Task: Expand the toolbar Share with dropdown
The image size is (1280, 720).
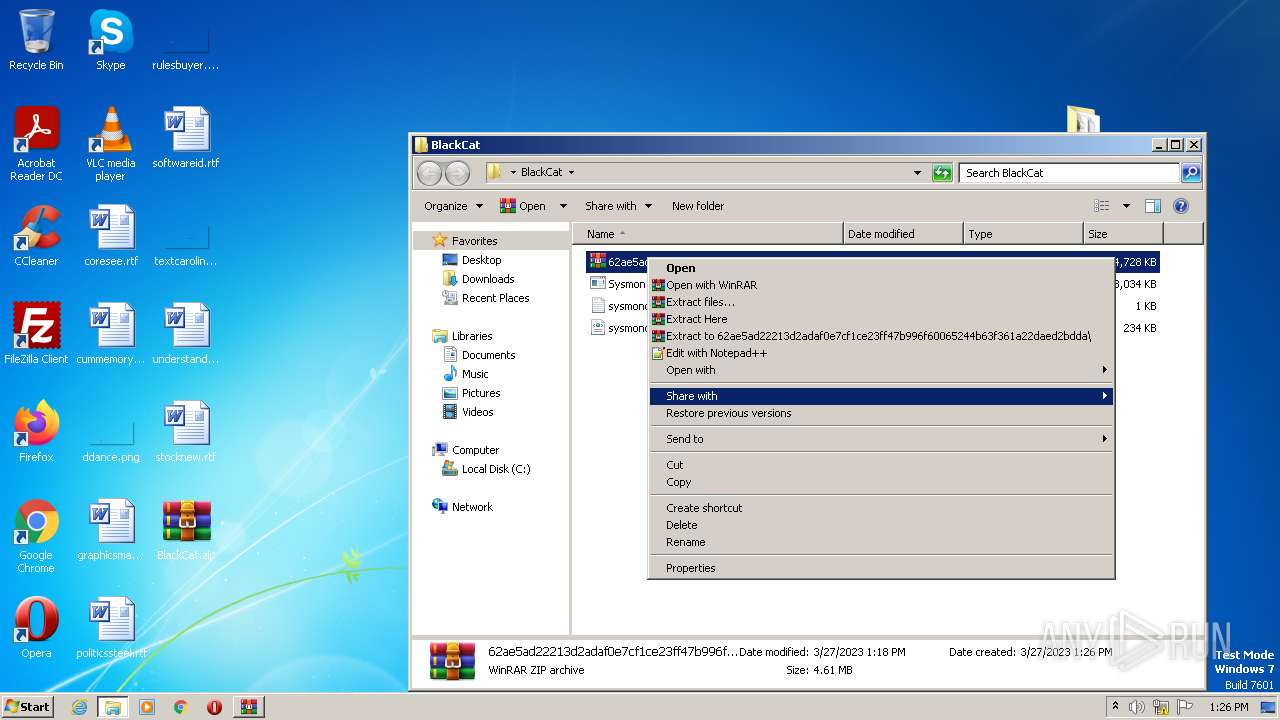Action: coord(618,206)
